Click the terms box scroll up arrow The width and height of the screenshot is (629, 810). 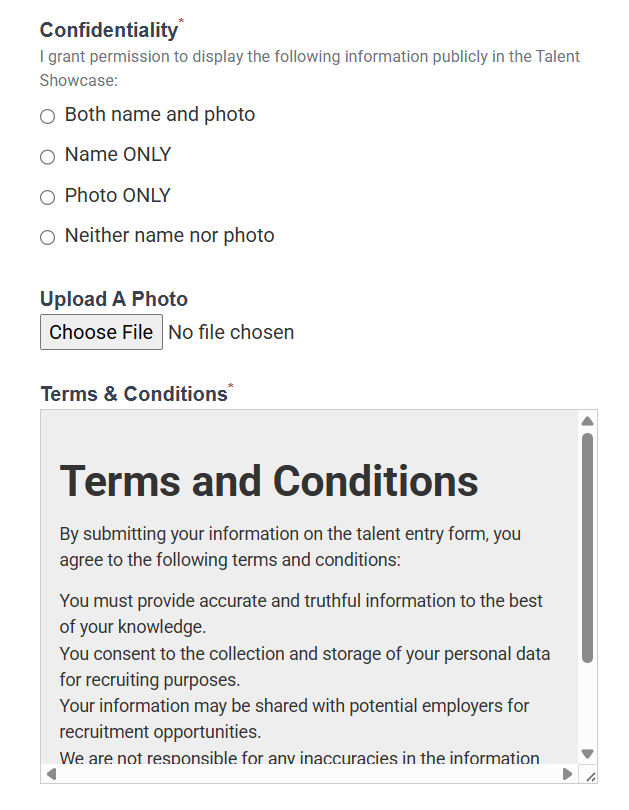click(587, 421)
